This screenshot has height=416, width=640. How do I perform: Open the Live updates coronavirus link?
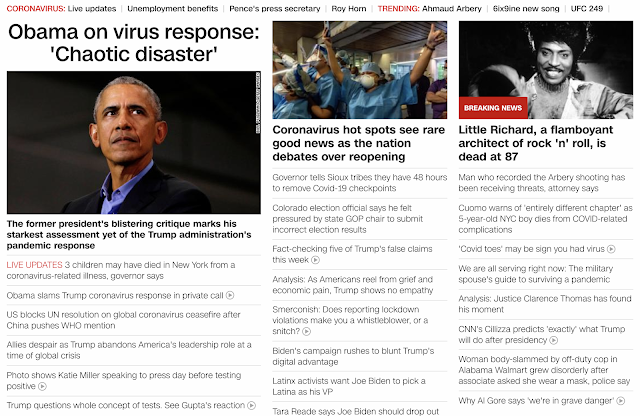pos(92,9)
